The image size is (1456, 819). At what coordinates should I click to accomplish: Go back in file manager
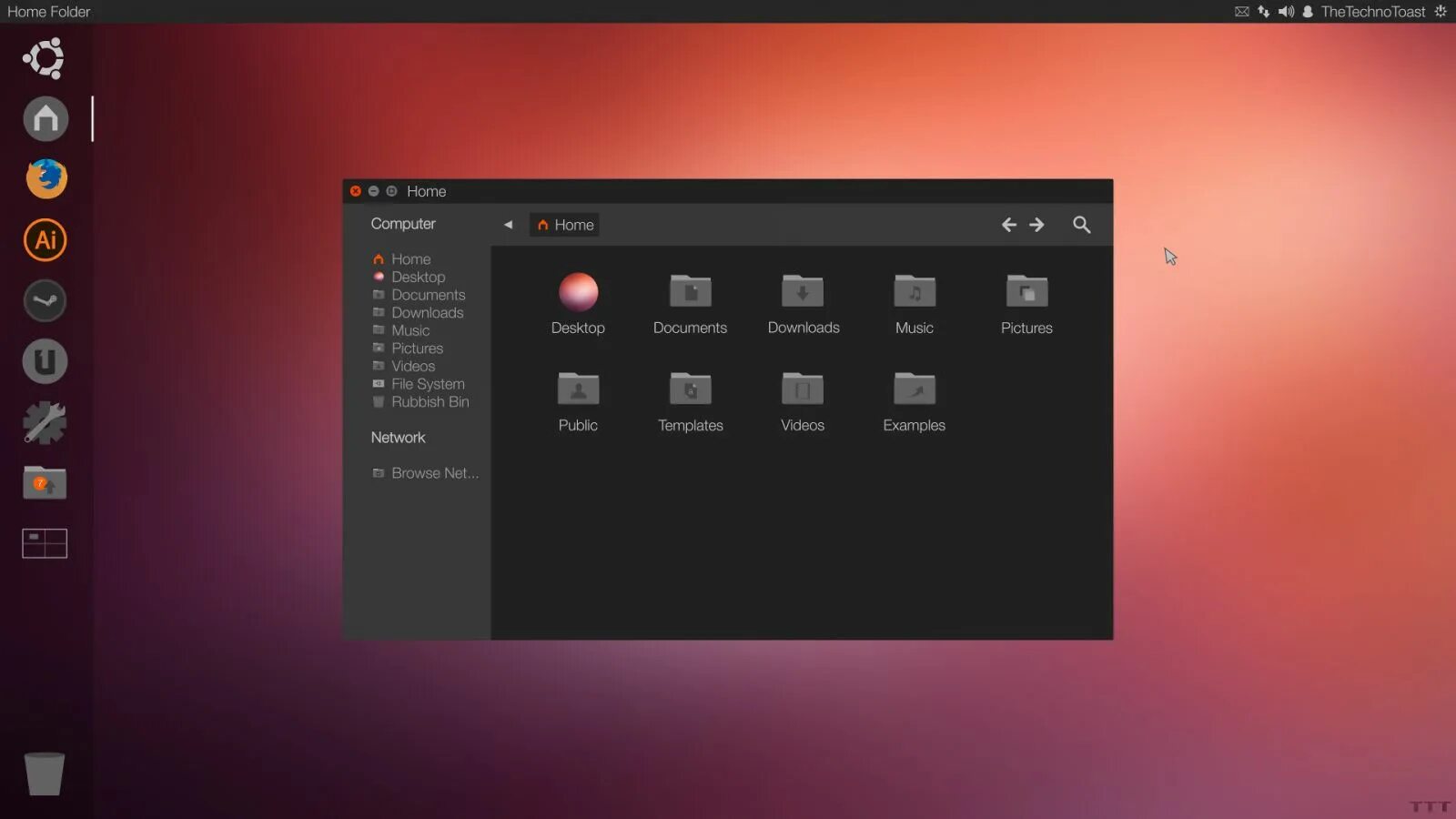point(1009,225)
